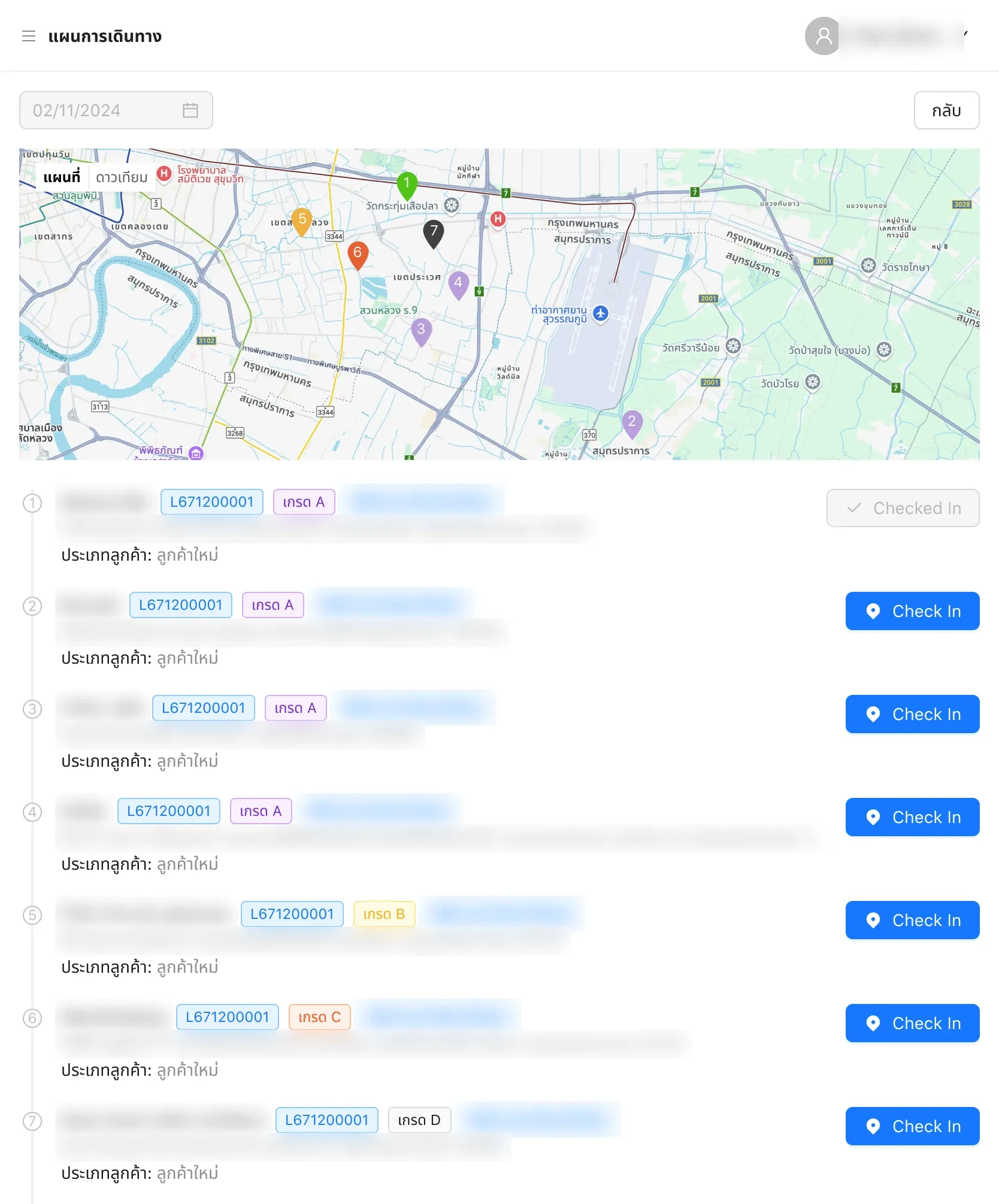Click the page title แผนการเดินทาง
The image size is (999, 1204).
(x=105, y=36)
